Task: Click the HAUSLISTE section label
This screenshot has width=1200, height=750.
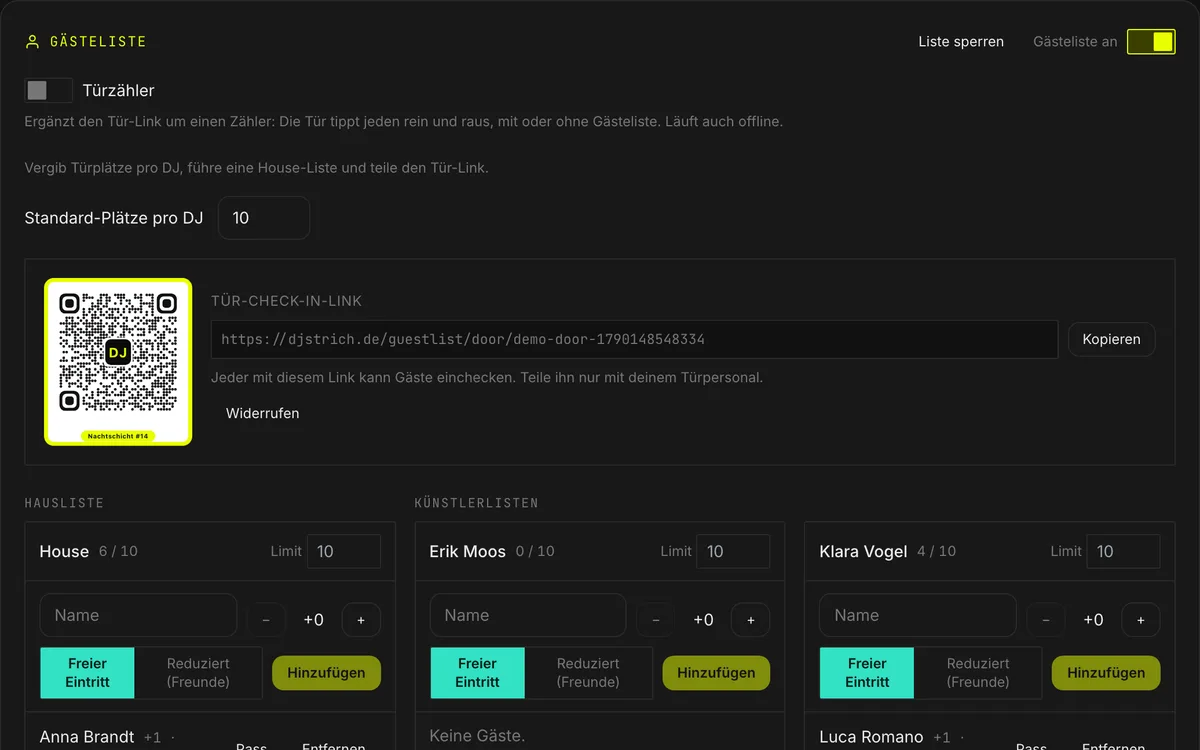Action: 64,503
